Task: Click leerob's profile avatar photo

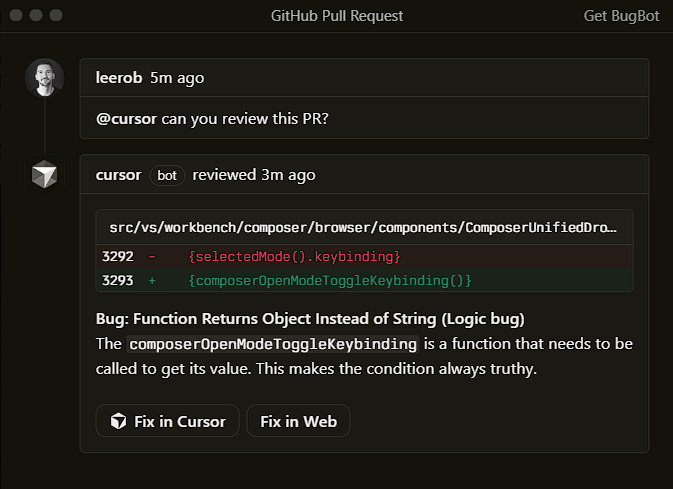Action: (44, 78)
